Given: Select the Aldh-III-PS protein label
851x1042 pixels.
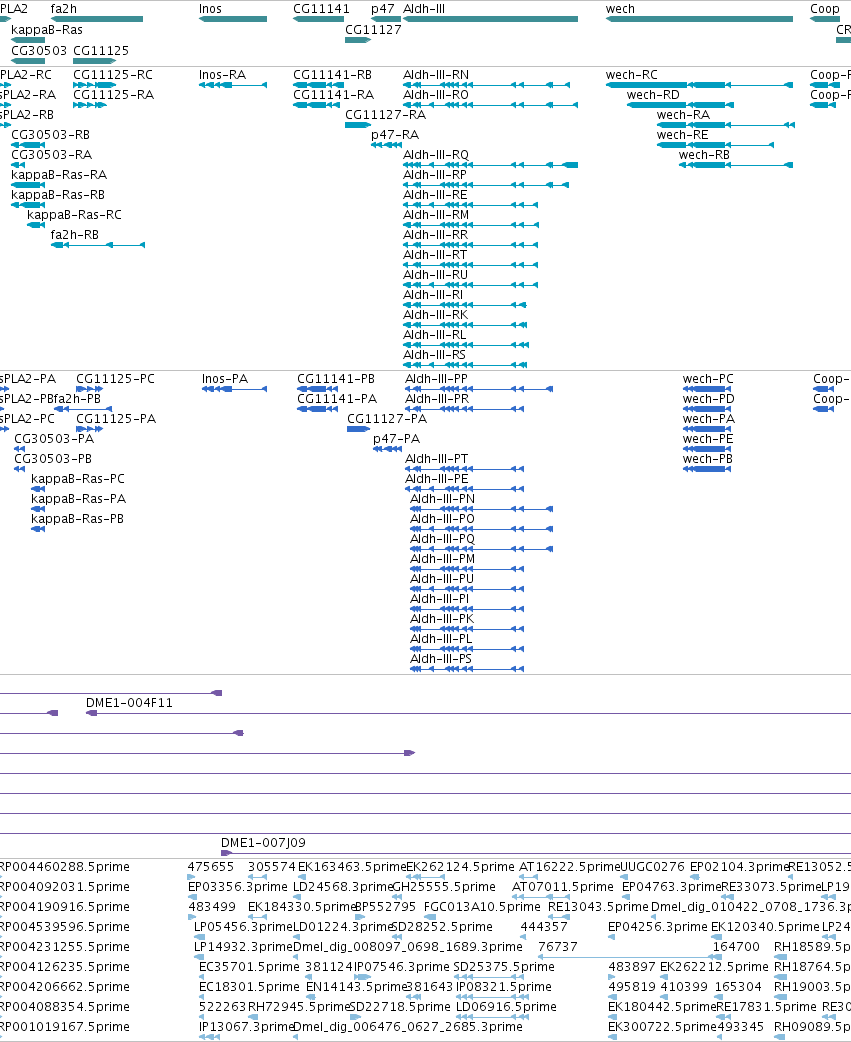Looking at the screenshot, I should click(x=441, y=659).
